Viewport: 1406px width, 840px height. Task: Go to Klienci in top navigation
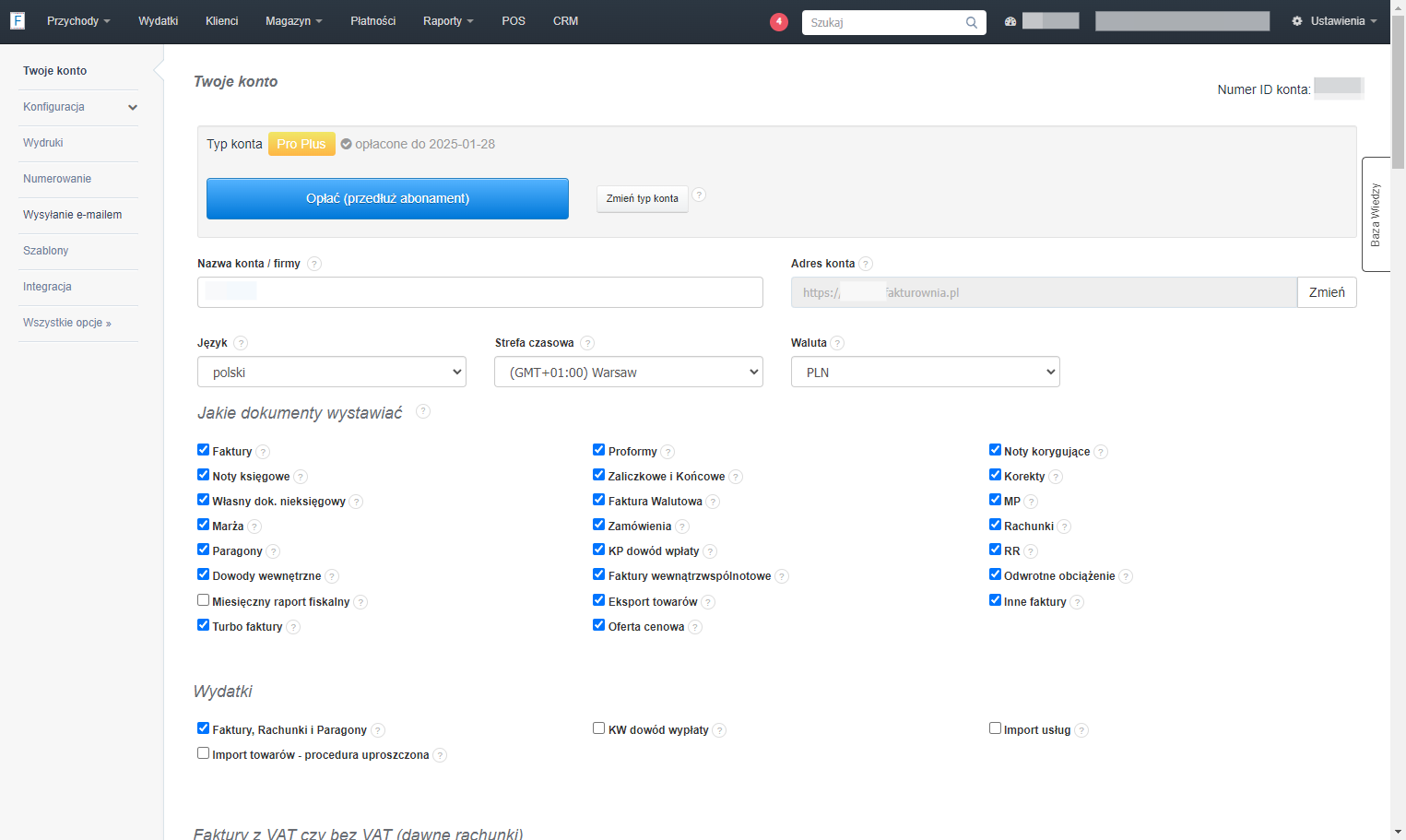click(222, 21)
